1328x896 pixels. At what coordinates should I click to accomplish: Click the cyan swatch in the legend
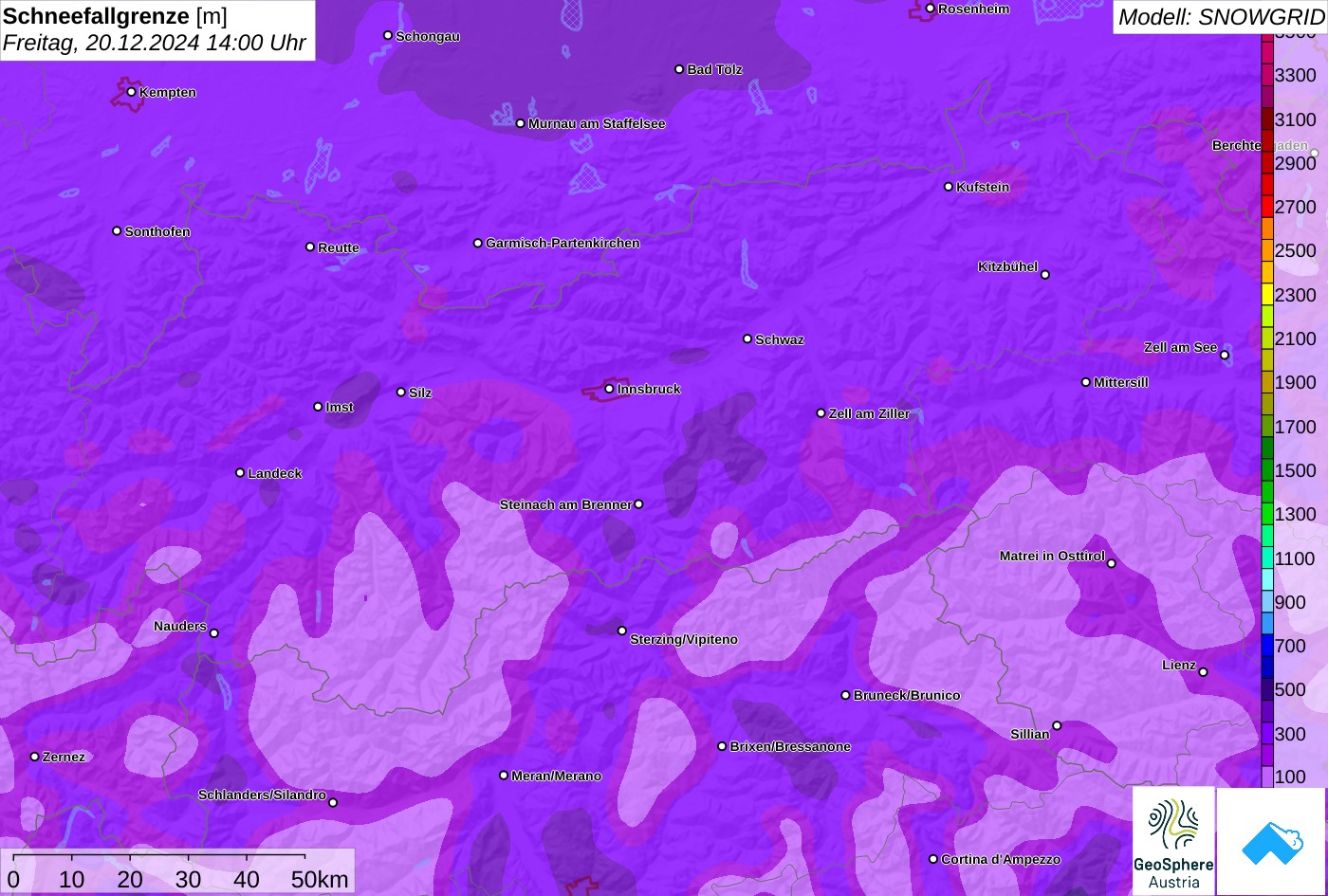[x=1266, y=579]
